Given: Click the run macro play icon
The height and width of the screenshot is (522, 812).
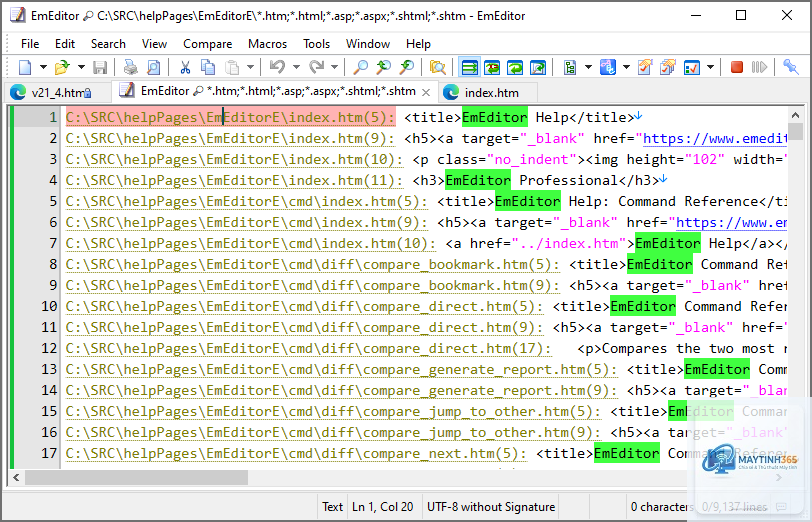Looking at the screenshot, I should (x=759, y=67).
